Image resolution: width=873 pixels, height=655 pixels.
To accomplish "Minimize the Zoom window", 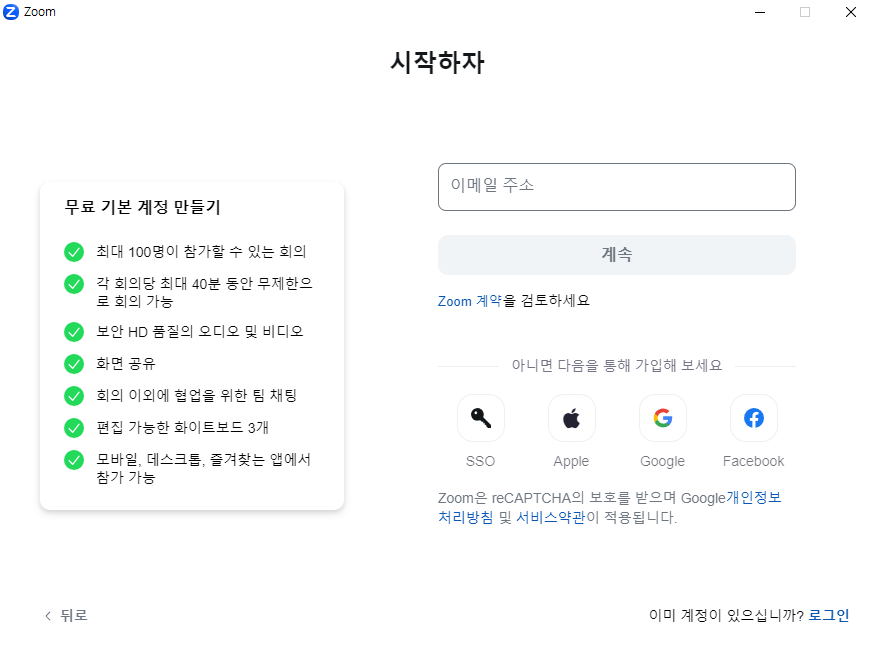I will [x=759, y=12].
